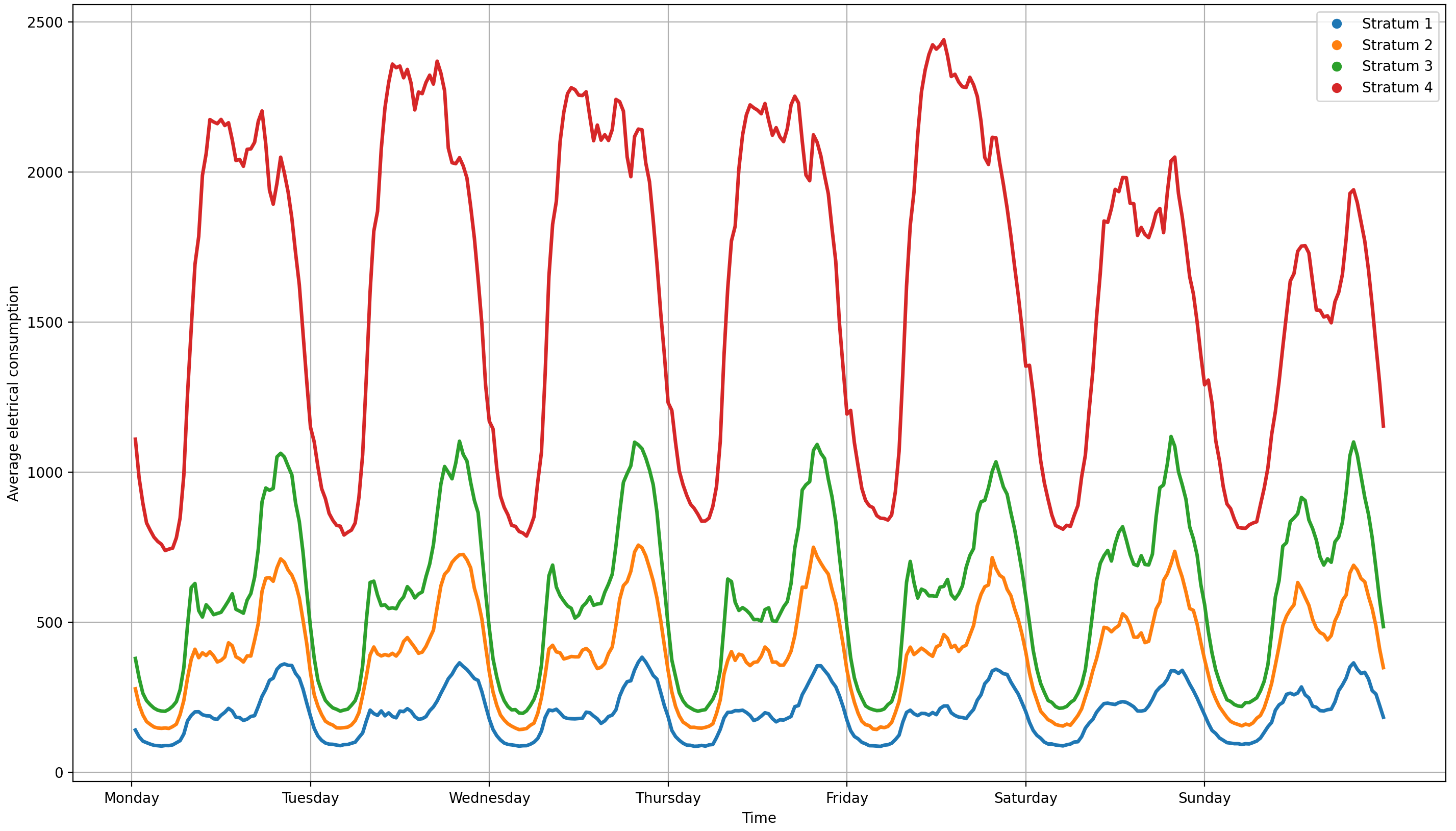
Task: Select the 'Stratum 1' legend label
Action: click(x=1397, y=24)
